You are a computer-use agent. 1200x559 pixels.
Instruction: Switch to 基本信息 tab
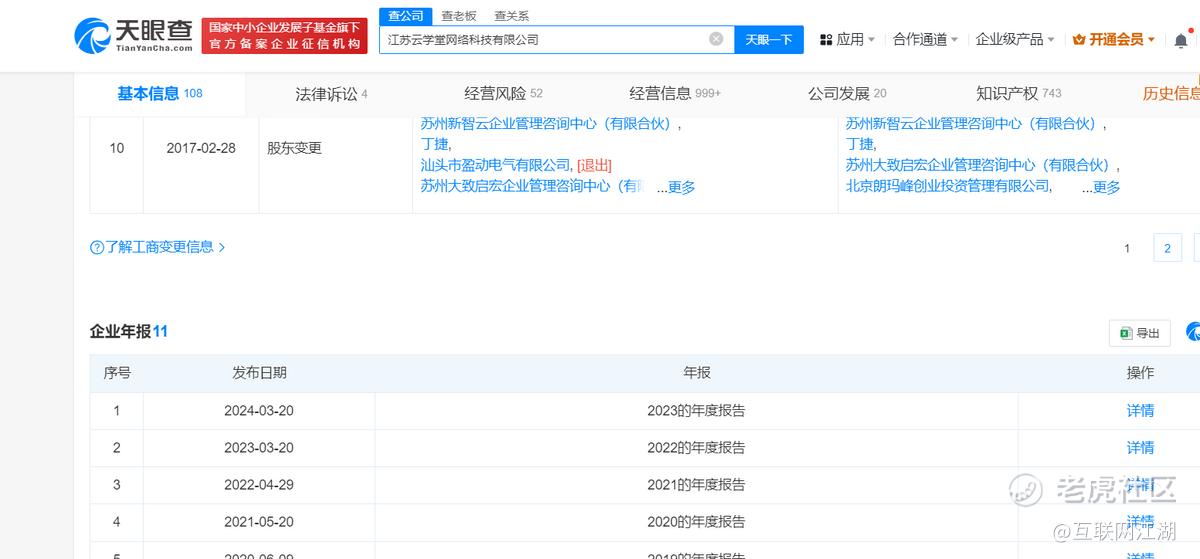click(x=160, y=93)
